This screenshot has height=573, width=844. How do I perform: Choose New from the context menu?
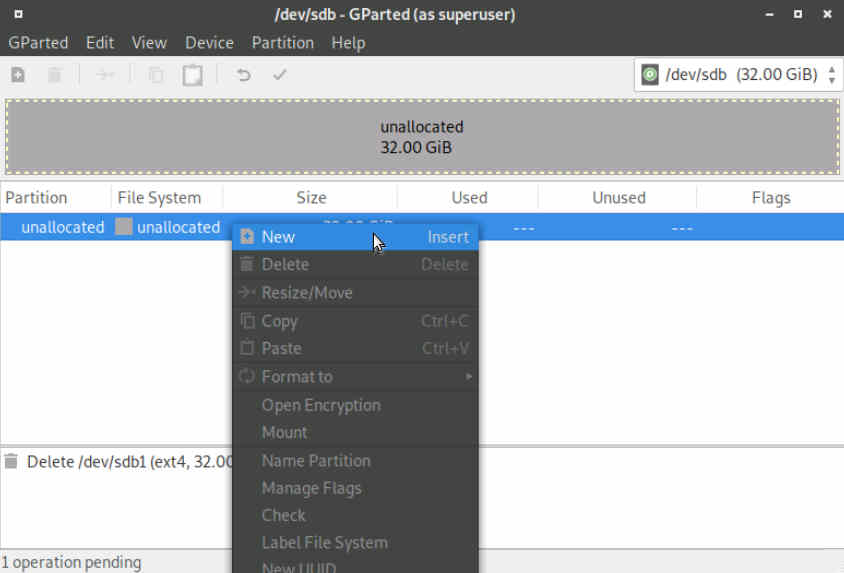[x=355, y=237]
